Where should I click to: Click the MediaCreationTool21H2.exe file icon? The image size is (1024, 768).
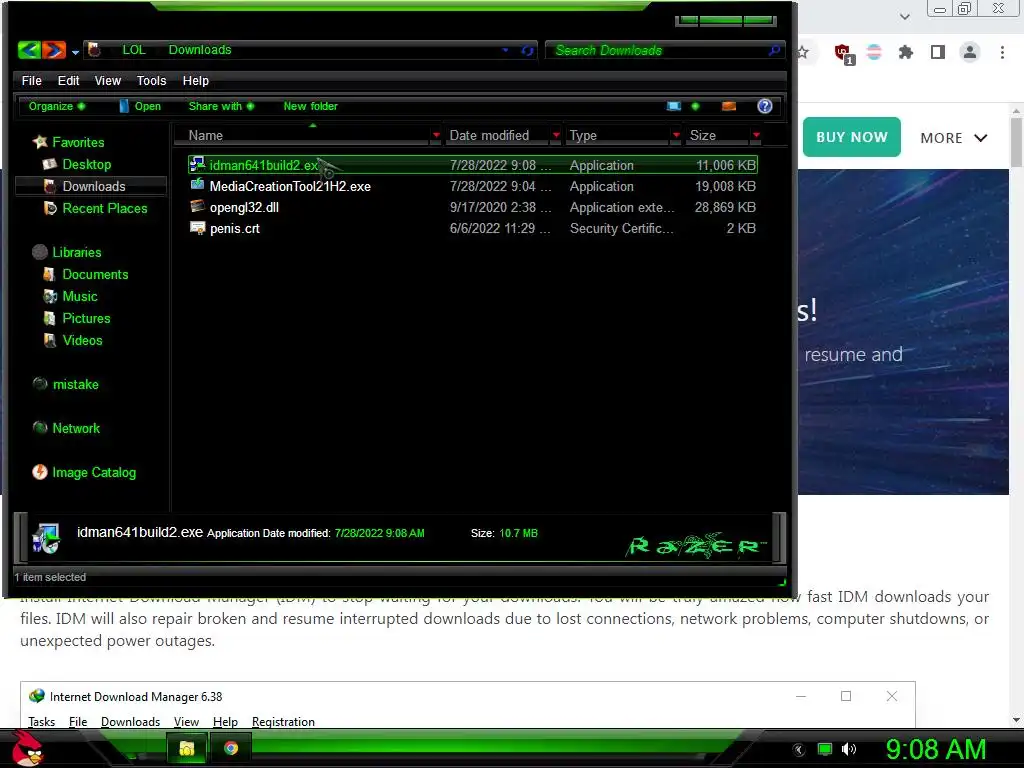point(197,185)
